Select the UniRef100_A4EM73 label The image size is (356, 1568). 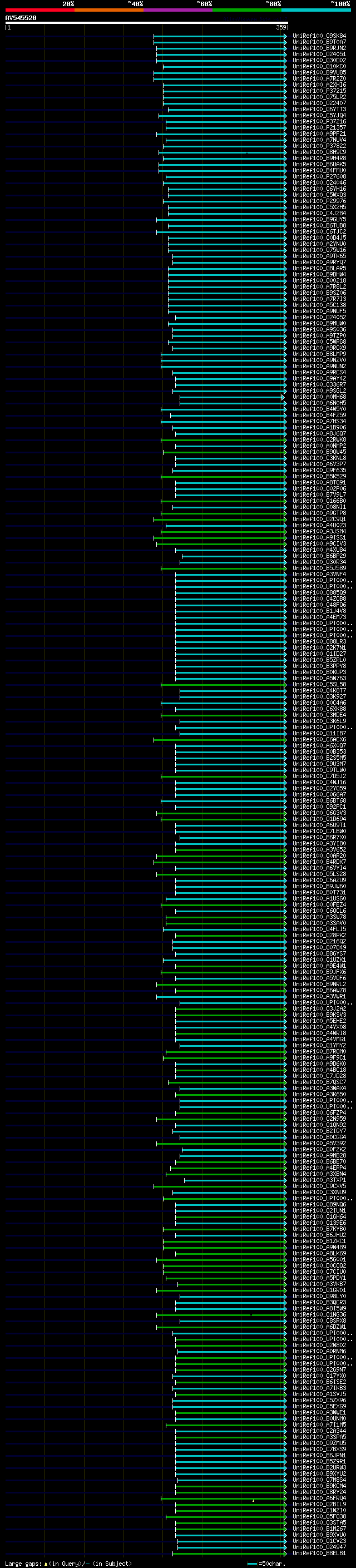tap(319, 617)
